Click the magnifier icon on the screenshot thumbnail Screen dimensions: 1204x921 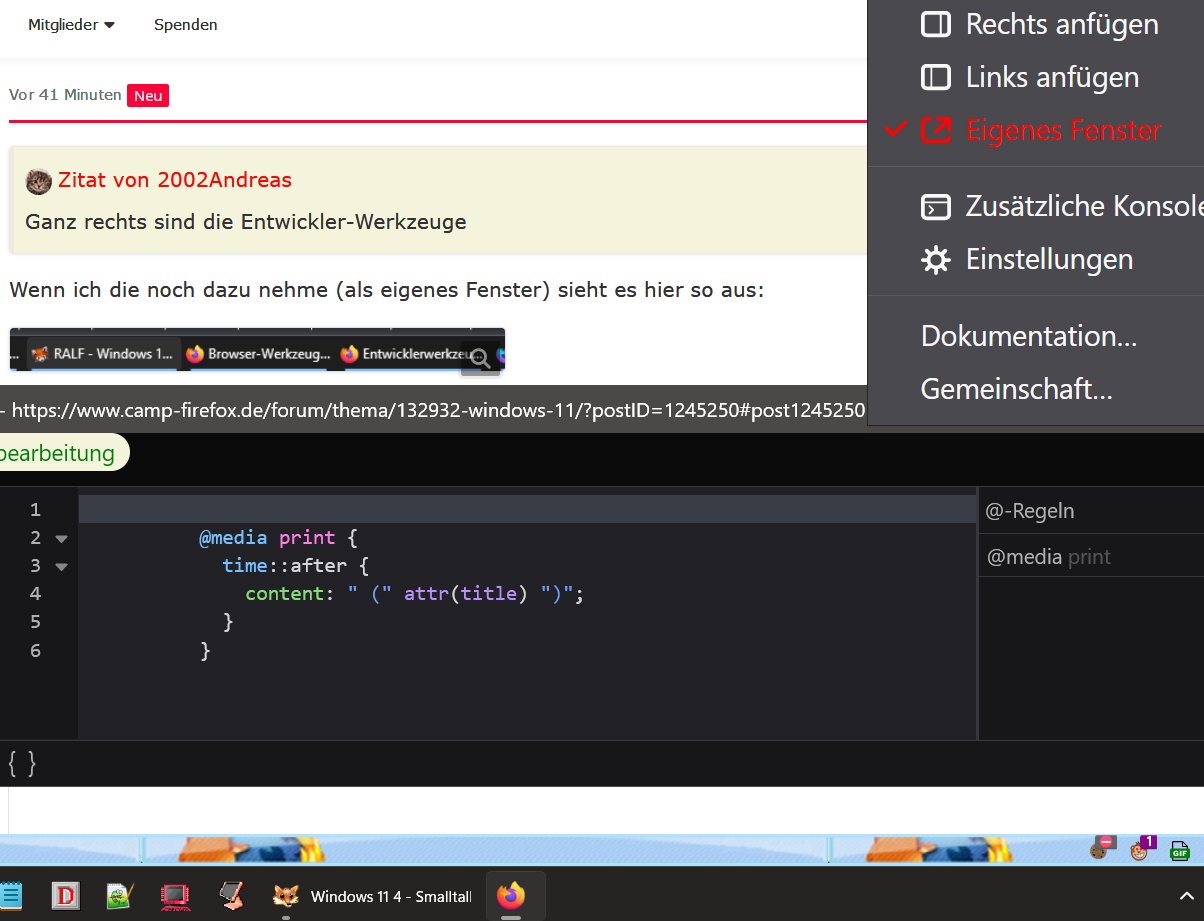480,358
